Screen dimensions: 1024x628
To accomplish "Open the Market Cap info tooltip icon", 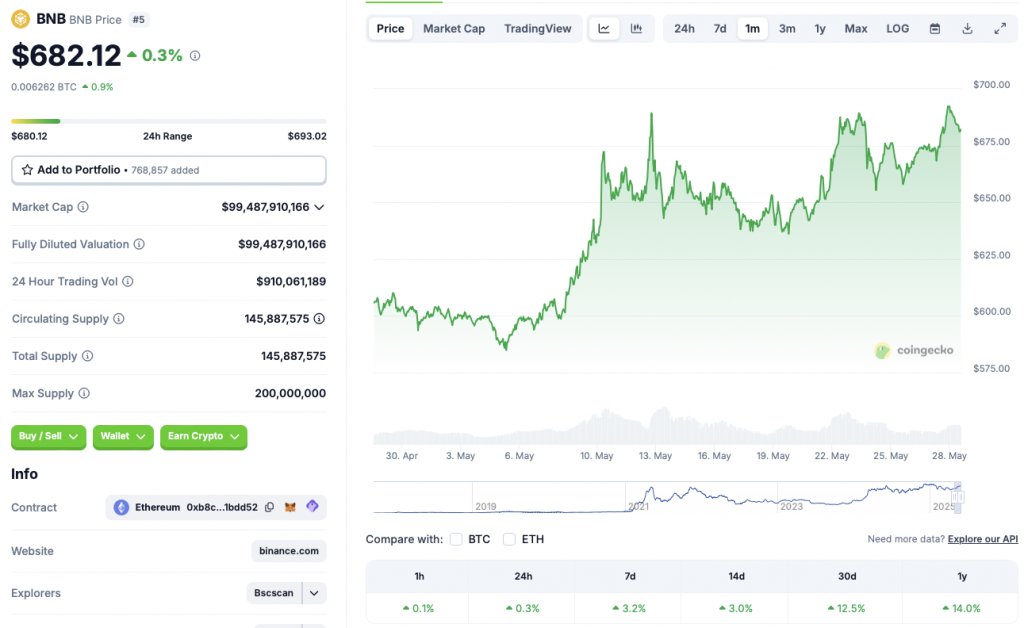I will 83,207.
